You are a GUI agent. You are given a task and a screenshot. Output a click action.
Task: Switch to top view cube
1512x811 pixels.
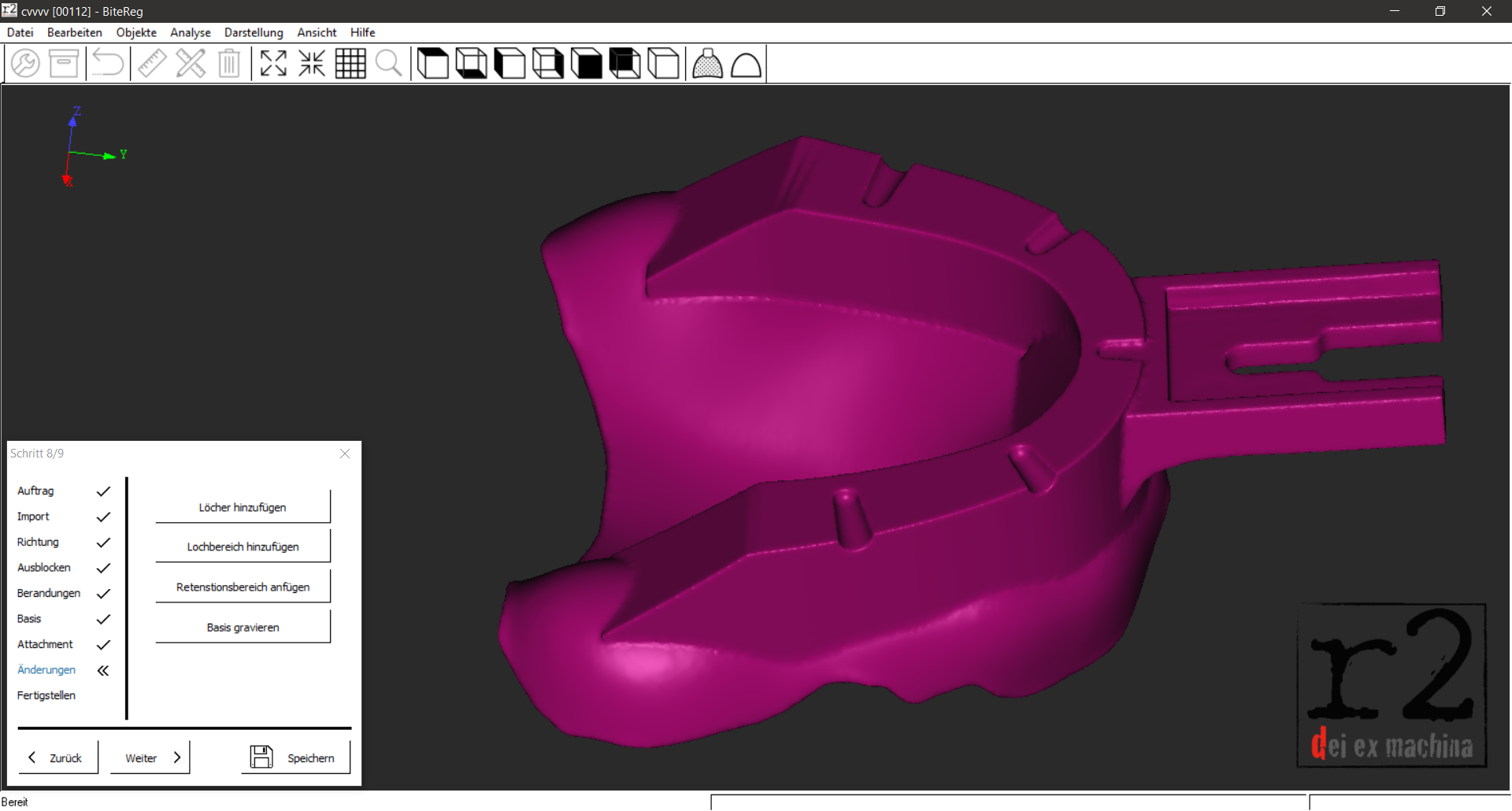point(432,63)
